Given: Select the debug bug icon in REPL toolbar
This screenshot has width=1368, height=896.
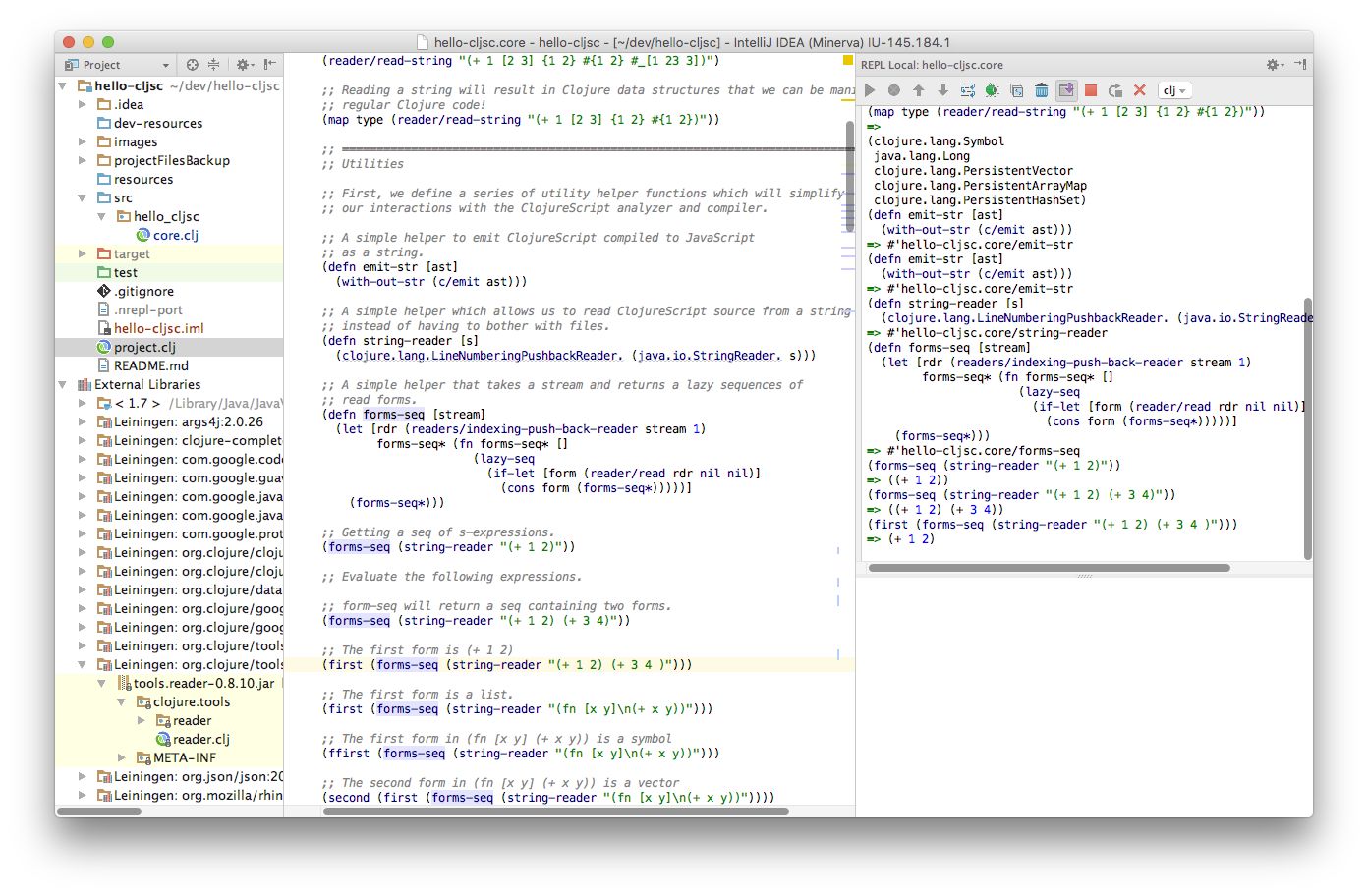Looking at the screenshot, I should click(992, 89).
